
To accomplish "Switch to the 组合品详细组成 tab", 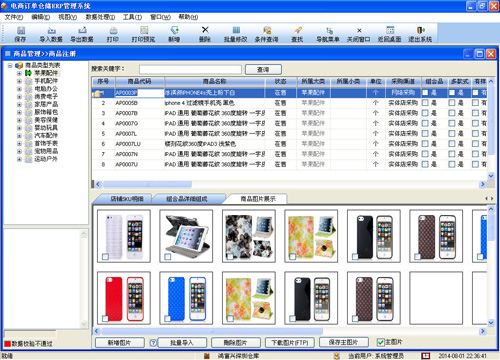I will coord(187,199).
